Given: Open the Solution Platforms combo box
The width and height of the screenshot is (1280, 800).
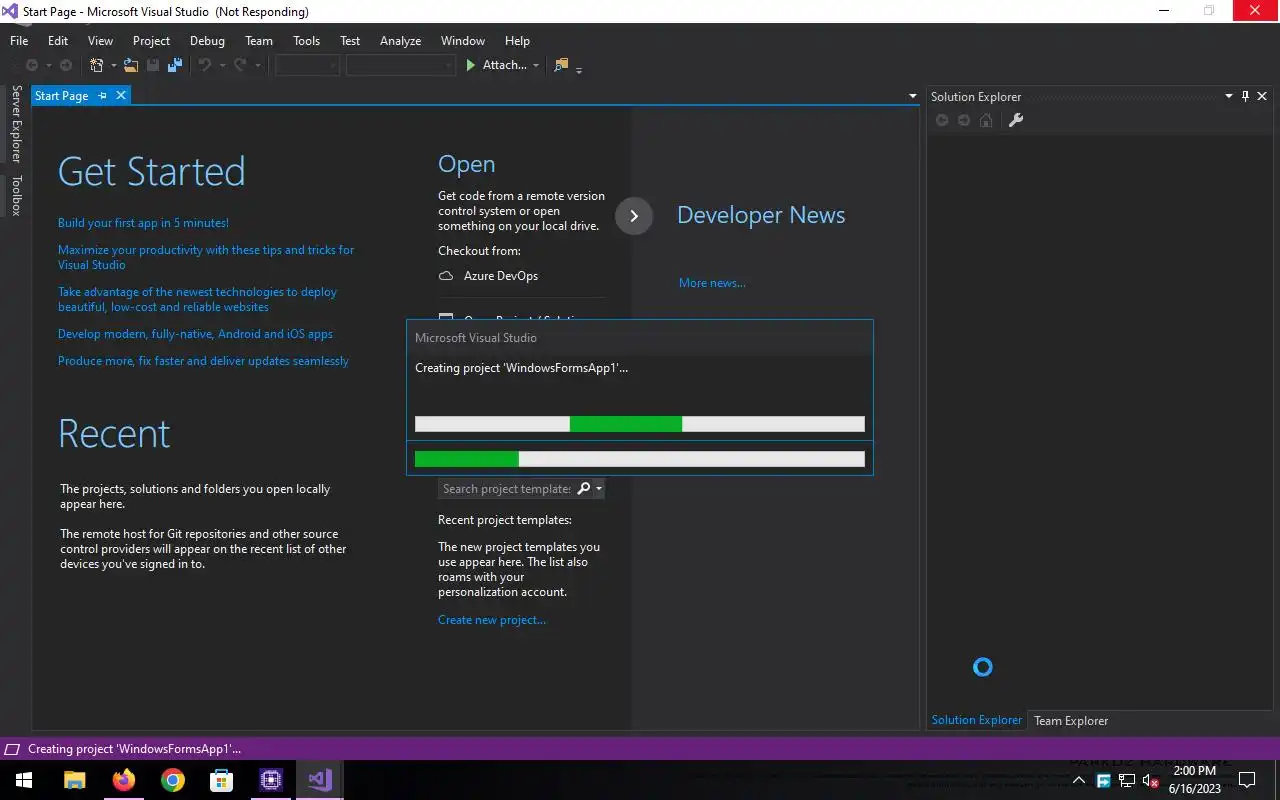Looking at the screenshot, I should pyautogui.click(x=400, y=65).
